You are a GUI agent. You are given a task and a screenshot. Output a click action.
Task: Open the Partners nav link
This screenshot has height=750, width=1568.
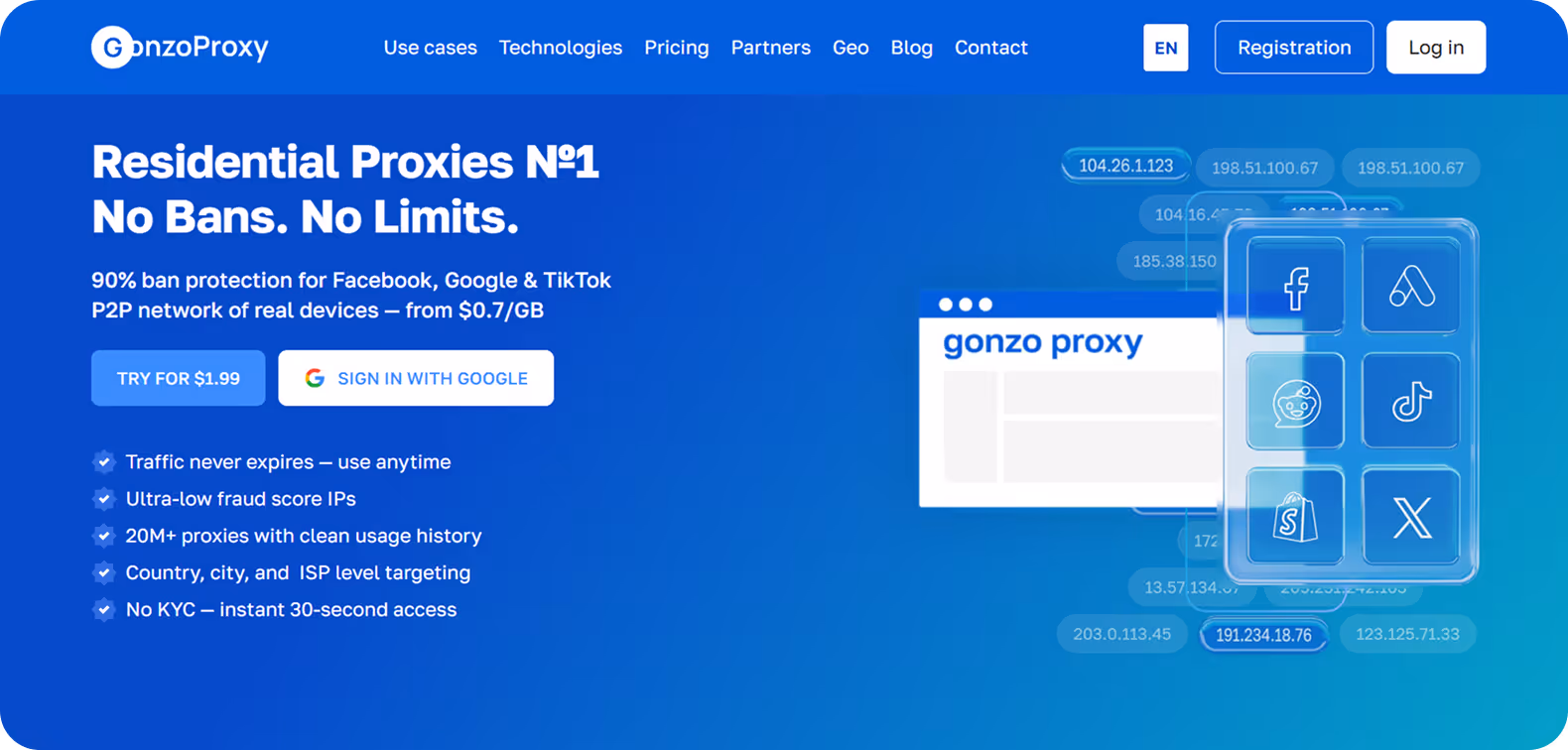(x=770, y=48)
